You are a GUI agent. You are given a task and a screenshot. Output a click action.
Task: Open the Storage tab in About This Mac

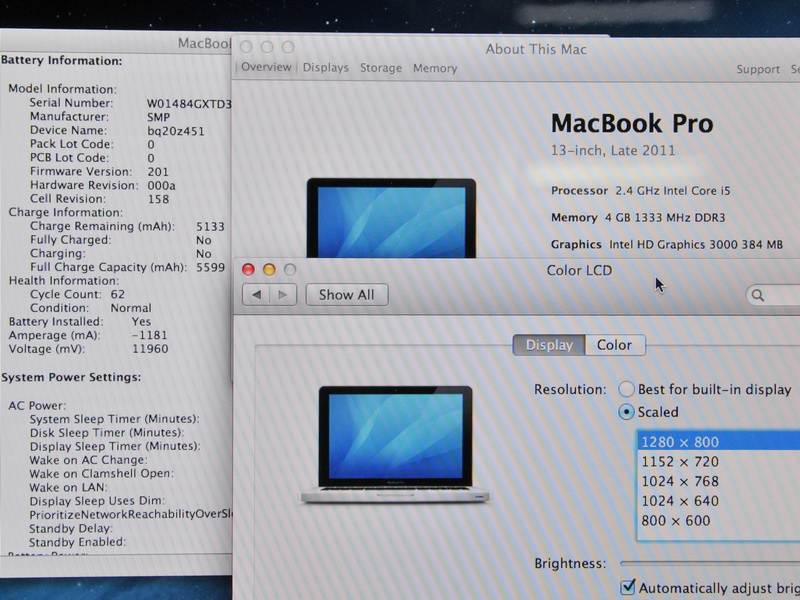pyautogui.click(x=381, y=68)
